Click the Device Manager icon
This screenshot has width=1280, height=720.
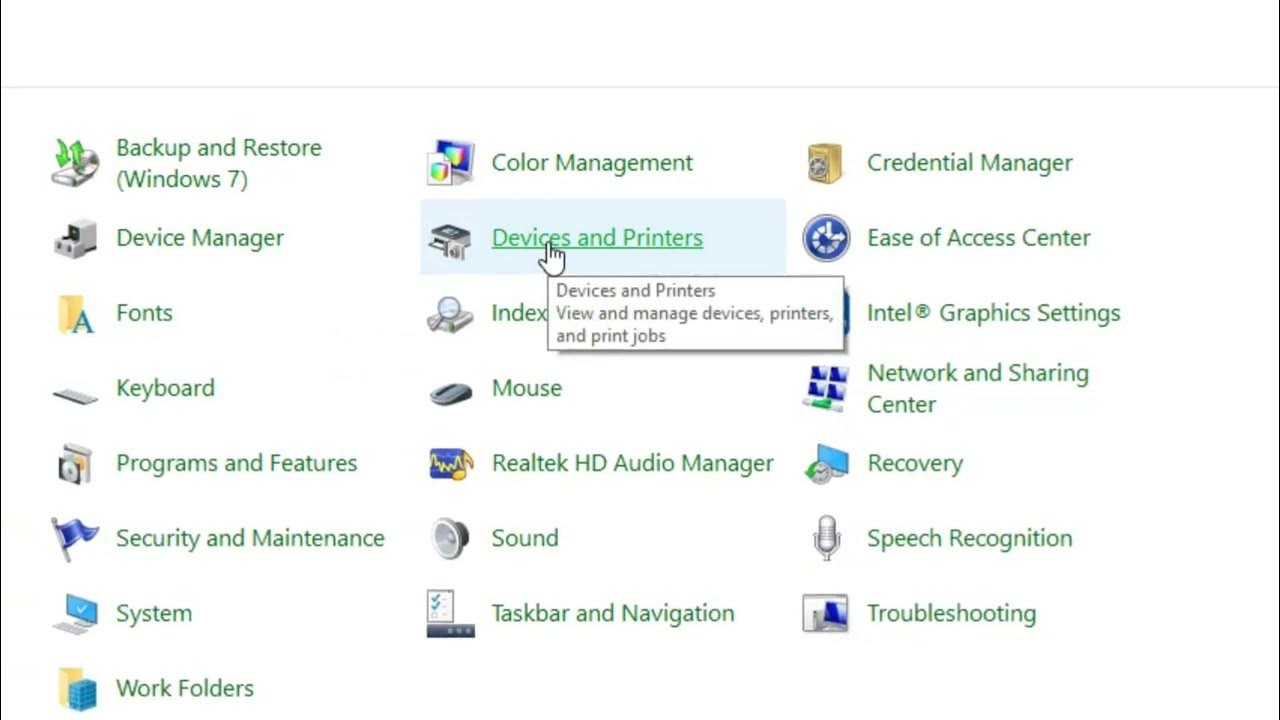(x=76, y=238)
